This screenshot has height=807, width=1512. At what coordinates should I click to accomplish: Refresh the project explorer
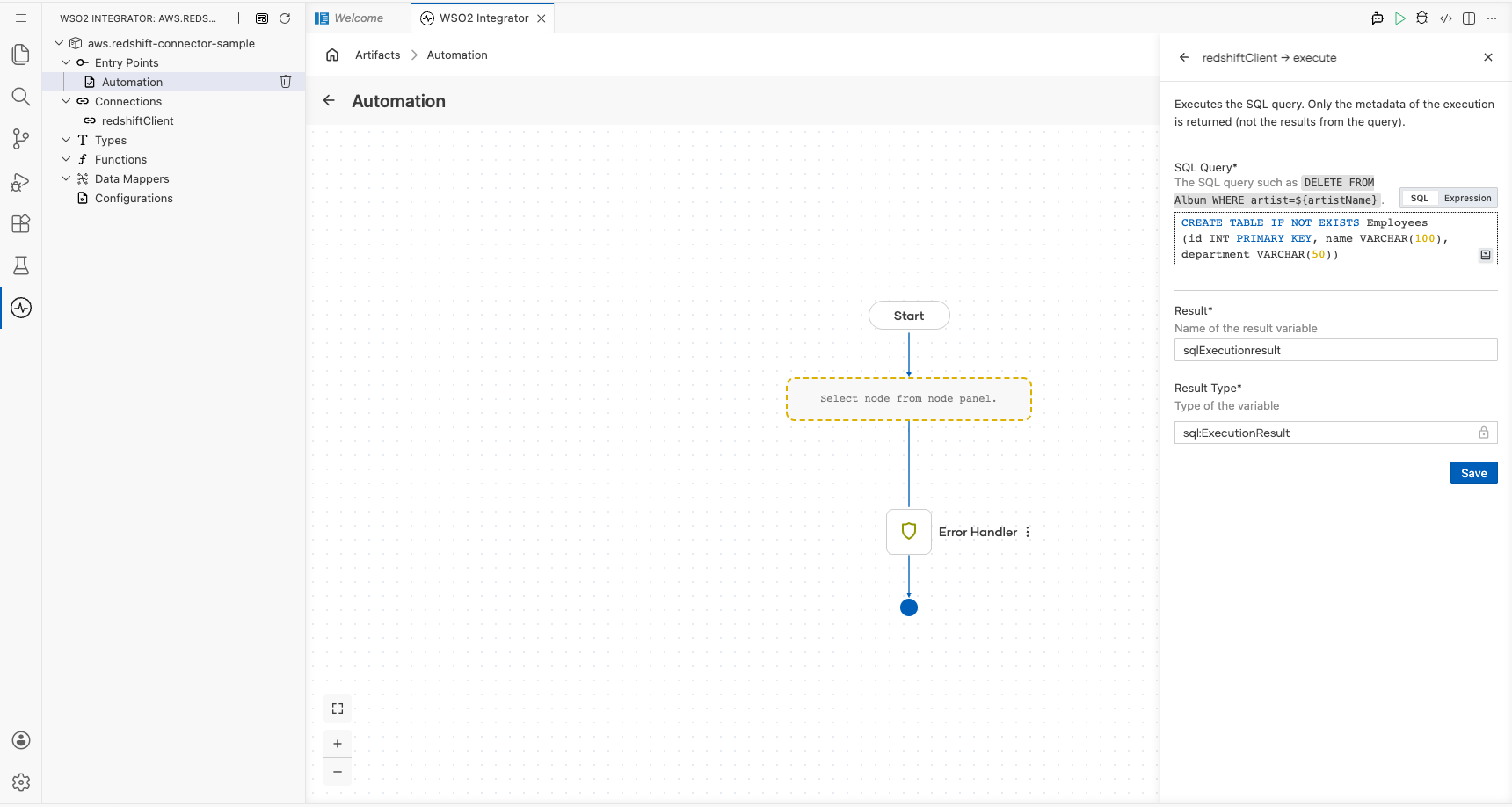coord(285,18)
